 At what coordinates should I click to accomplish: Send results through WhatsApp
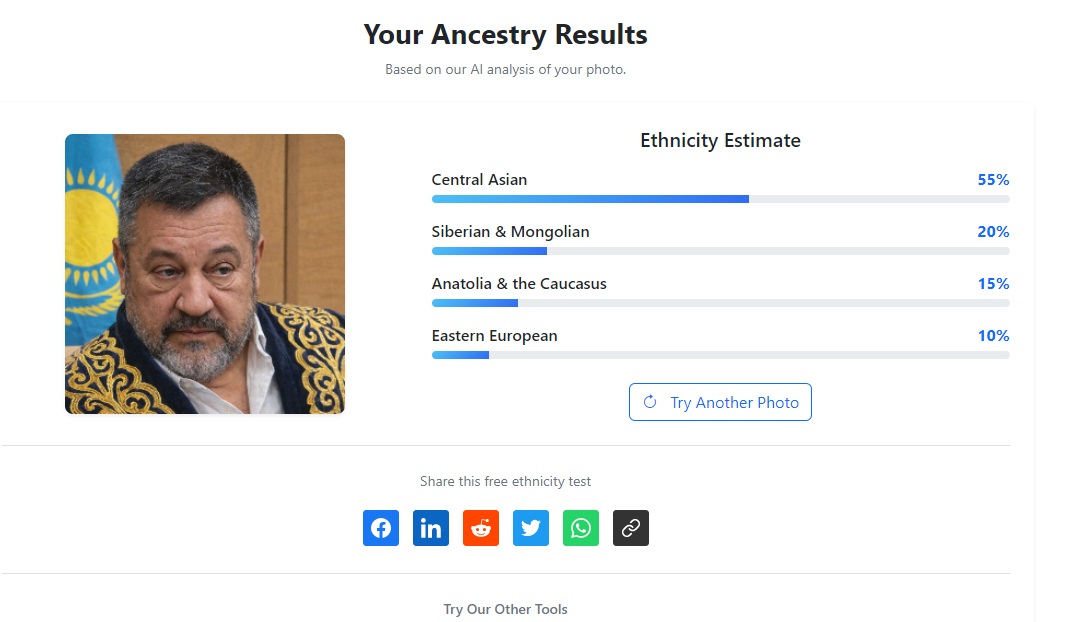581,528
